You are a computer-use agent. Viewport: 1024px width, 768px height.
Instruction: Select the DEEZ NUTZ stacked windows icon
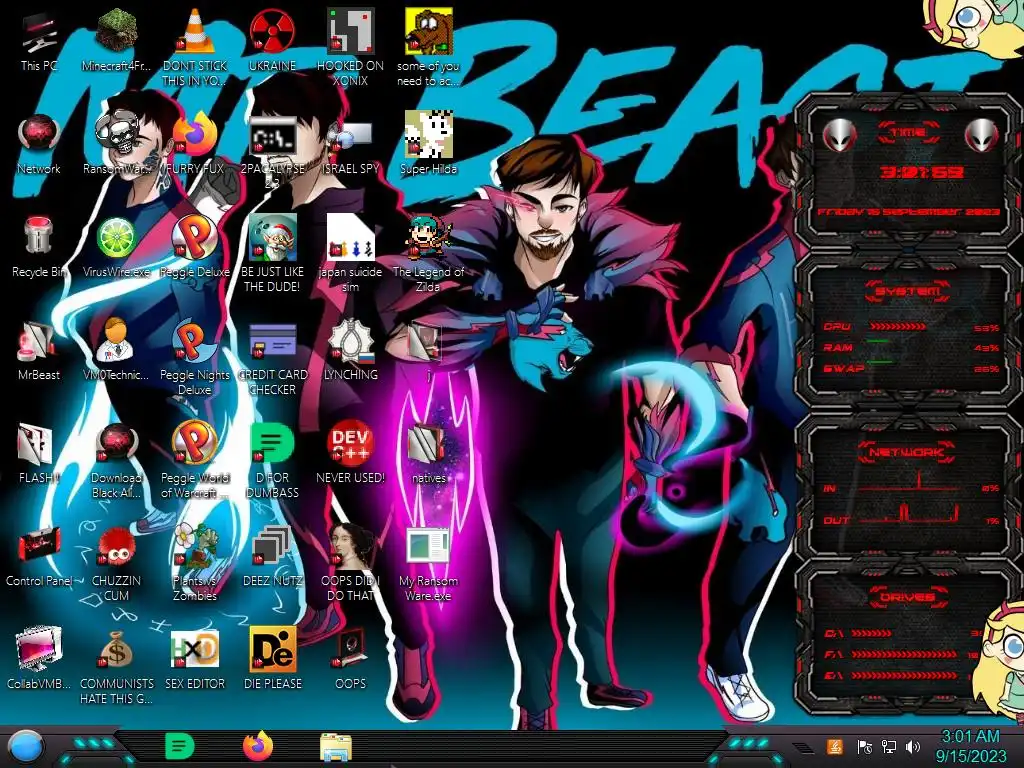coord(272,546)
